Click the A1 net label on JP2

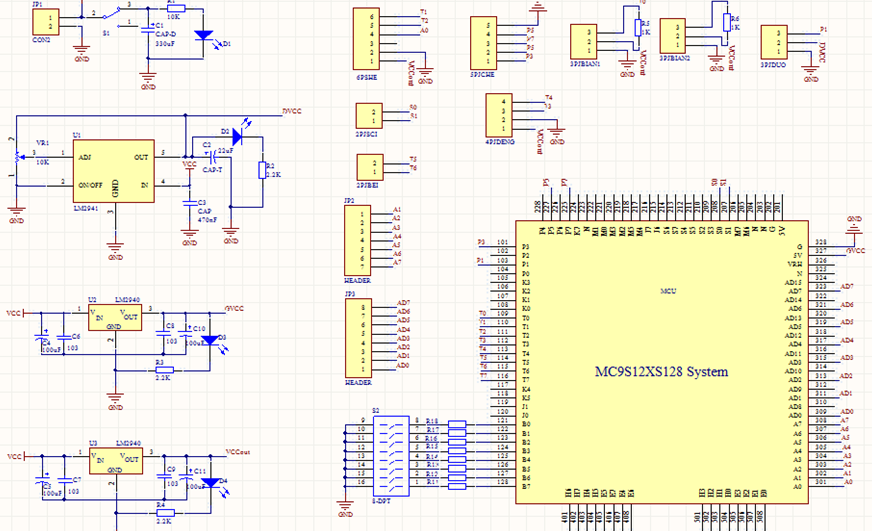click(397, 210)
